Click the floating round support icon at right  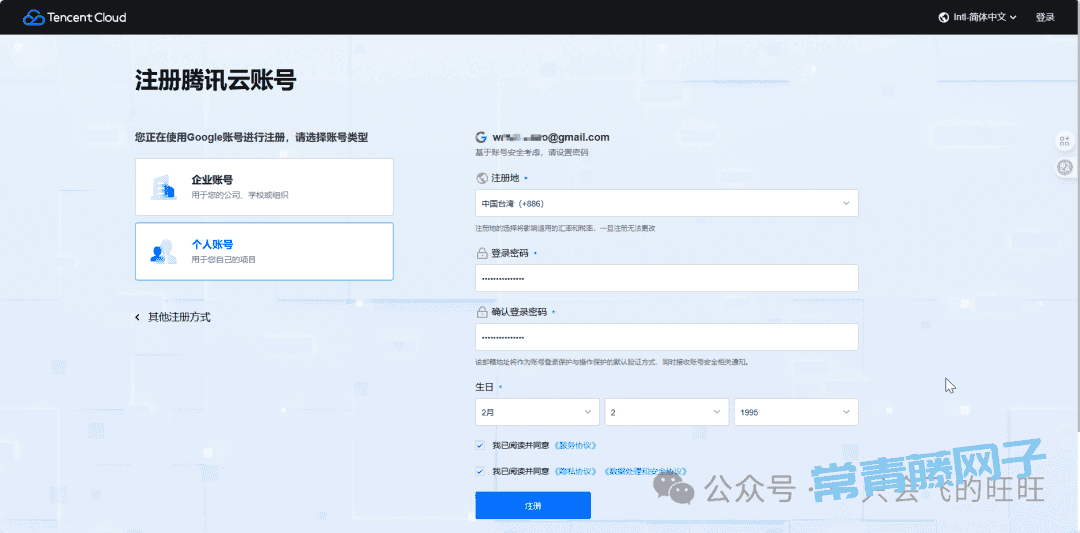[x=1065, y=167]
